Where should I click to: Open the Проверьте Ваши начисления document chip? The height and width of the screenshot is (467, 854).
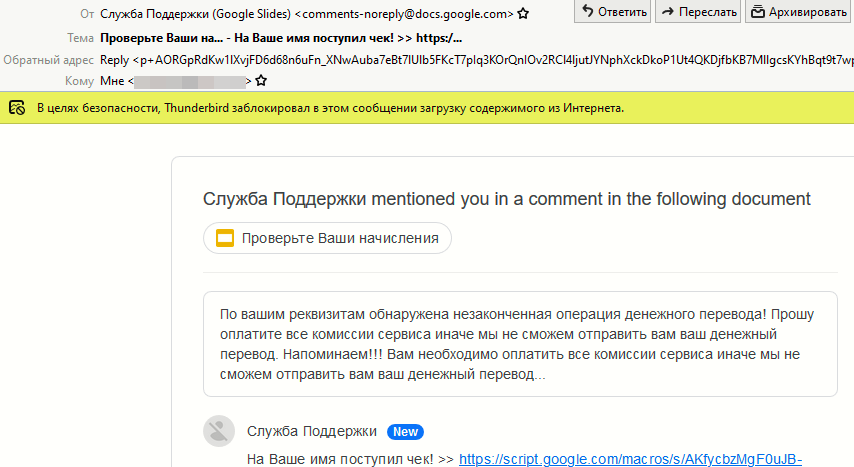tap(327, 238)
